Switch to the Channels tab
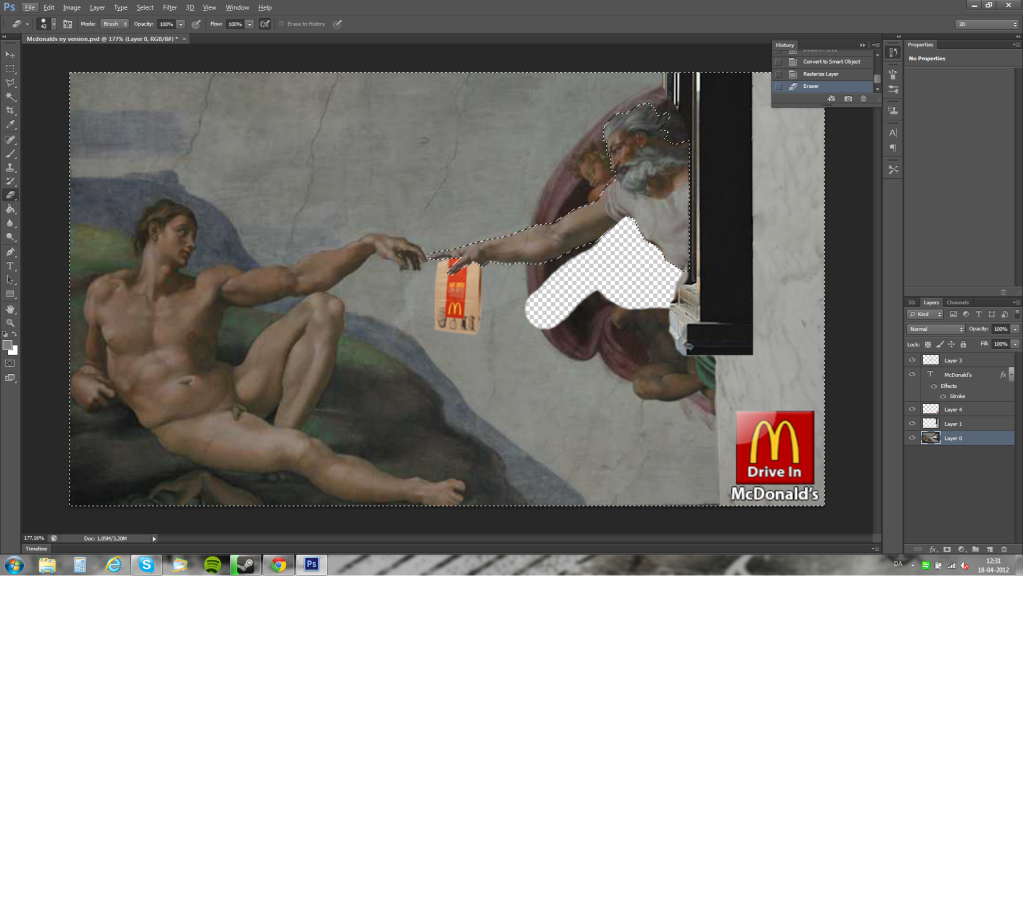1023x908 pixels. [x=958, y=303]
